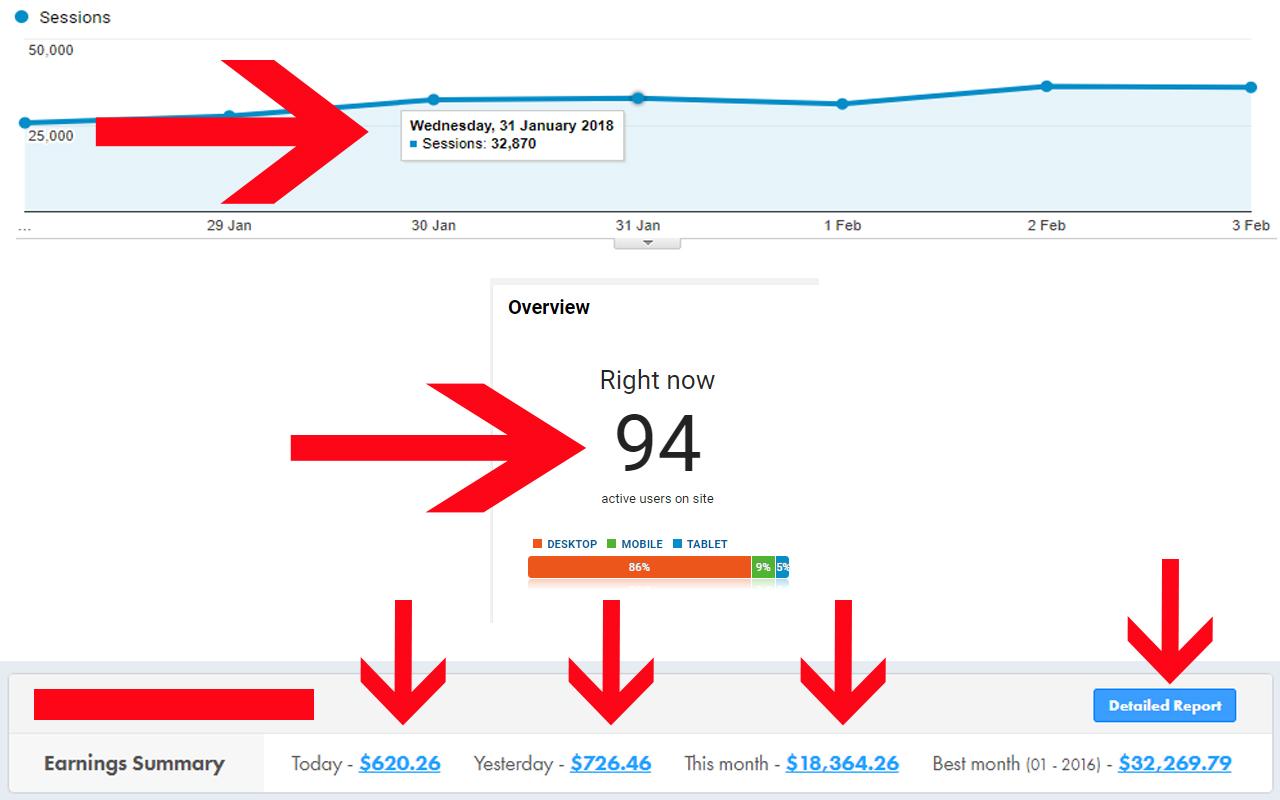Open Best month earnings of $32,269.79

pos(1175,763)
